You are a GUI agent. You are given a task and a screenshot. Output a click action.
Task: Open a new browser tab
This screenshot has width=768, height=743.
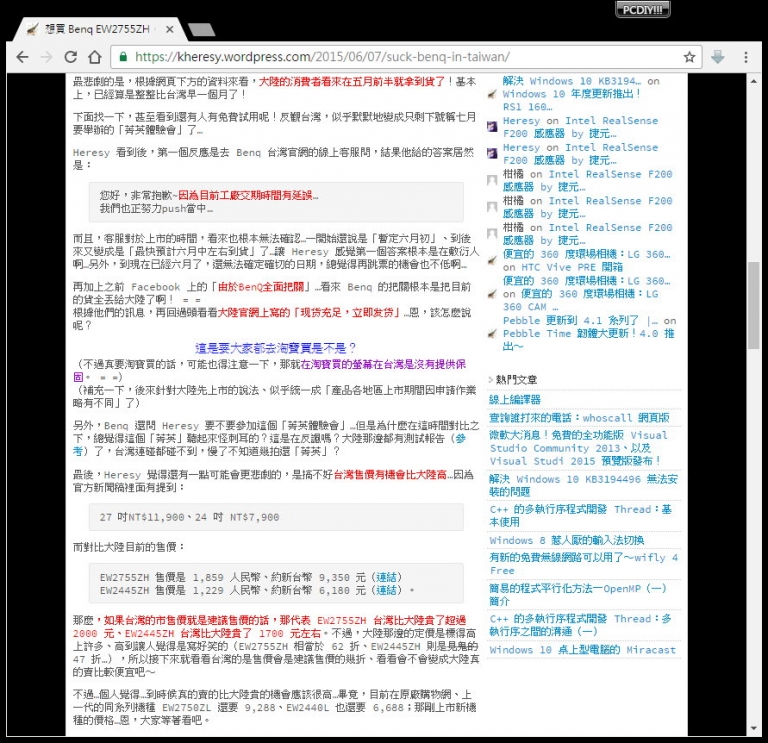[201, 30]
